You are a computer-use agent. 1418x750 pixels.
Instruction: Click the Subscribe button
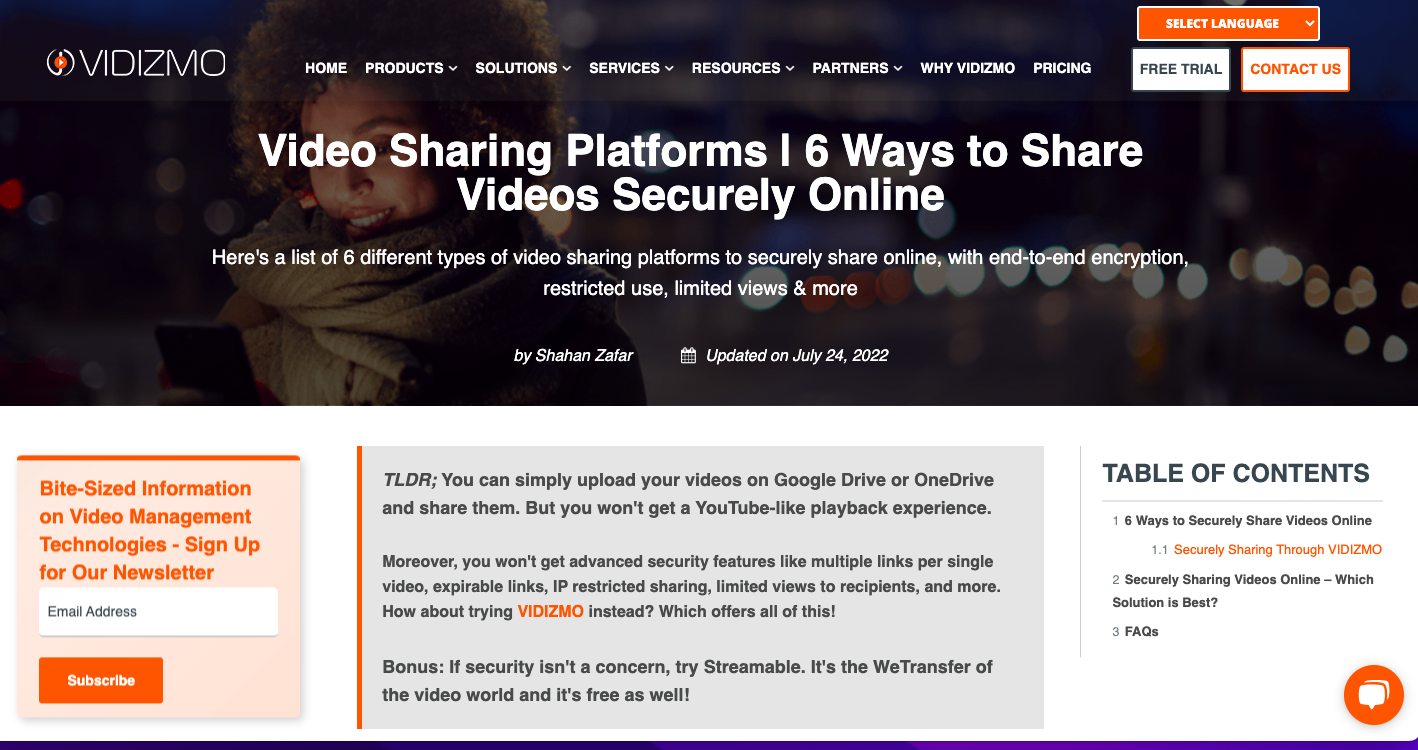[101, 680]
